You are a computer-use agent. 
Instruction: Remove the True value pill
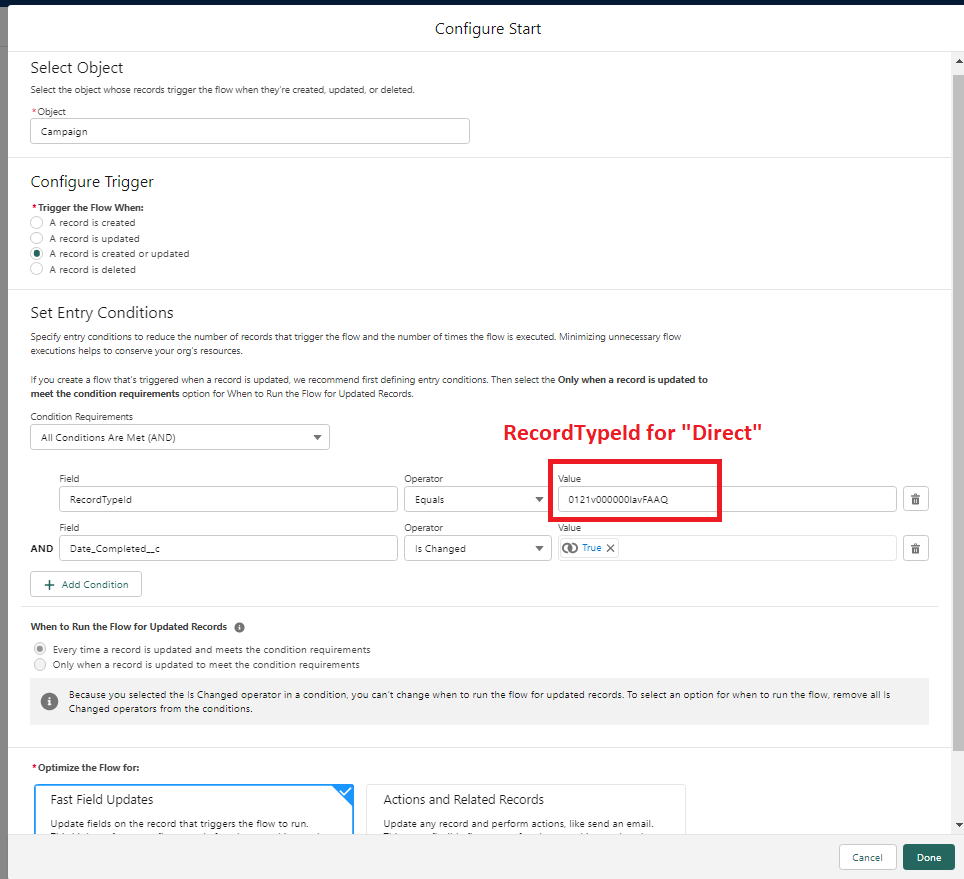(x=610, y=548)
